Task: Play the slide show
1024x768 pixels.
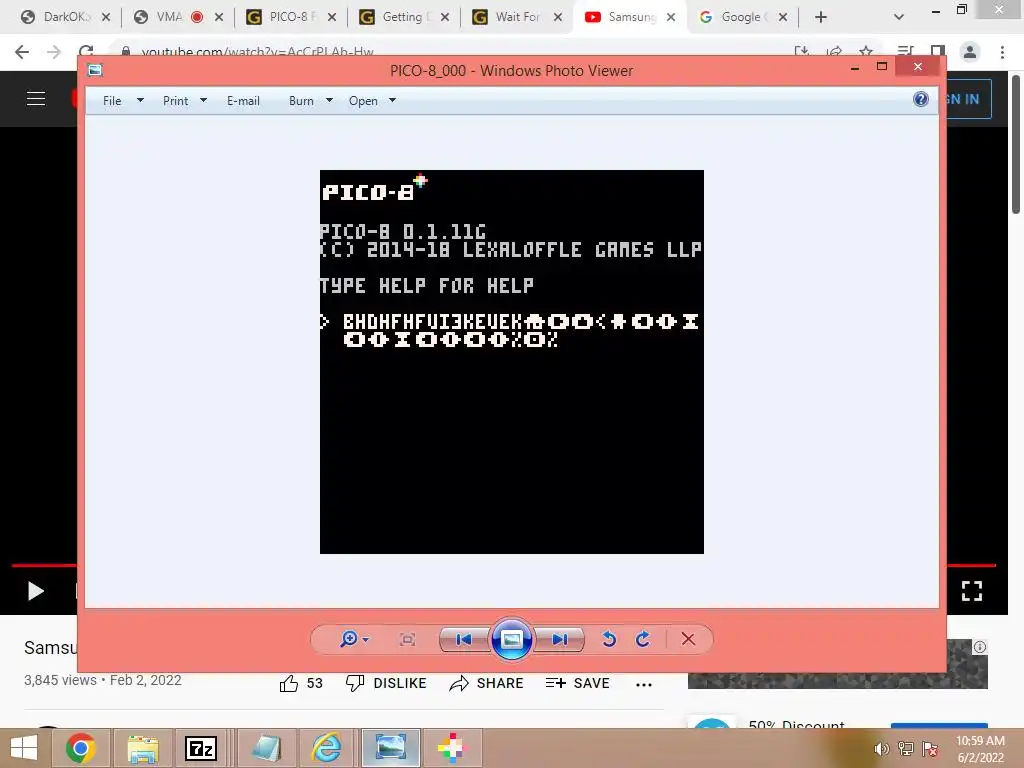Action: [x=511, y=639]
